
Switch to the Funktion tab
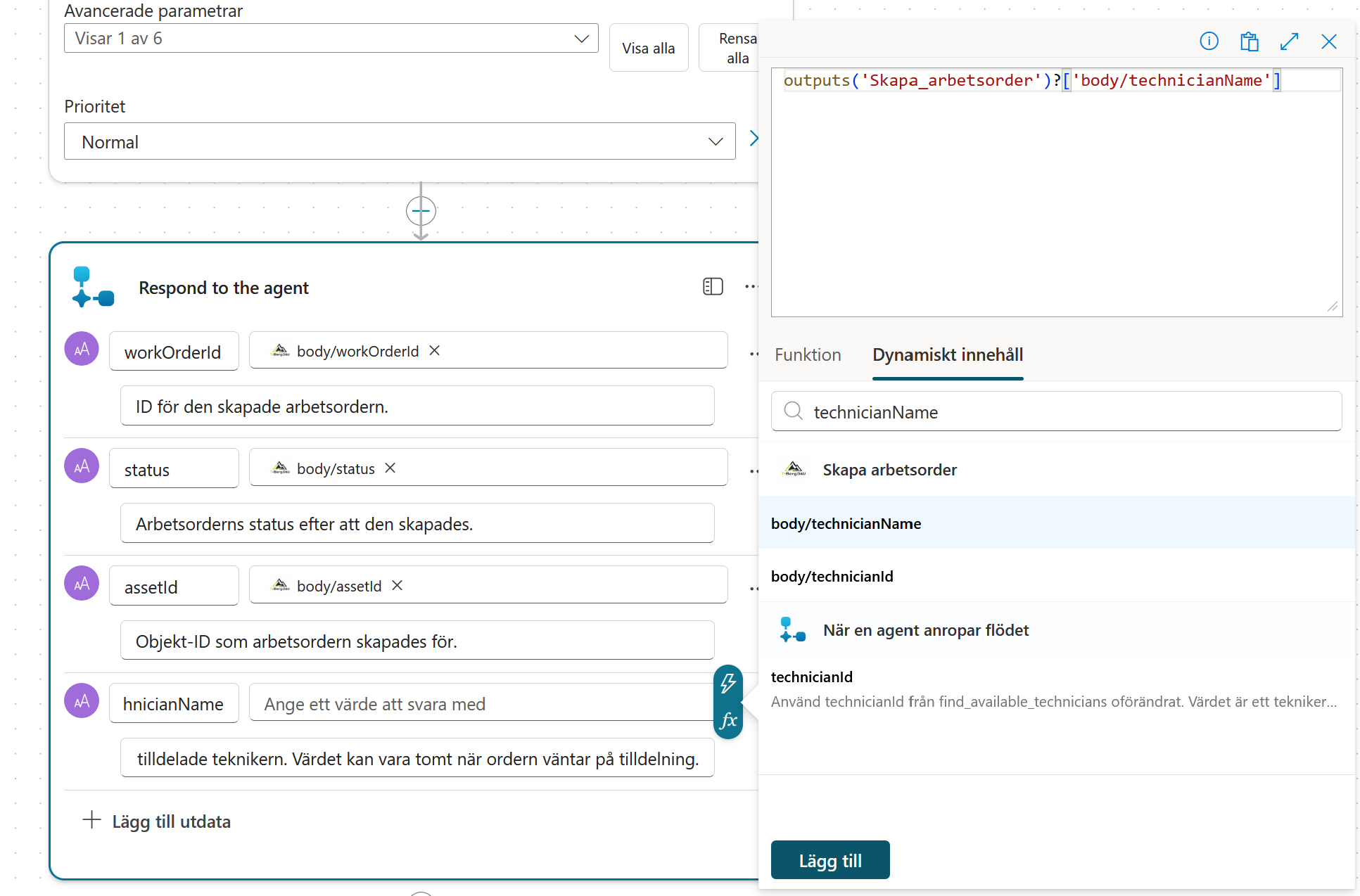pyautogui.click(x=808, y=354)
